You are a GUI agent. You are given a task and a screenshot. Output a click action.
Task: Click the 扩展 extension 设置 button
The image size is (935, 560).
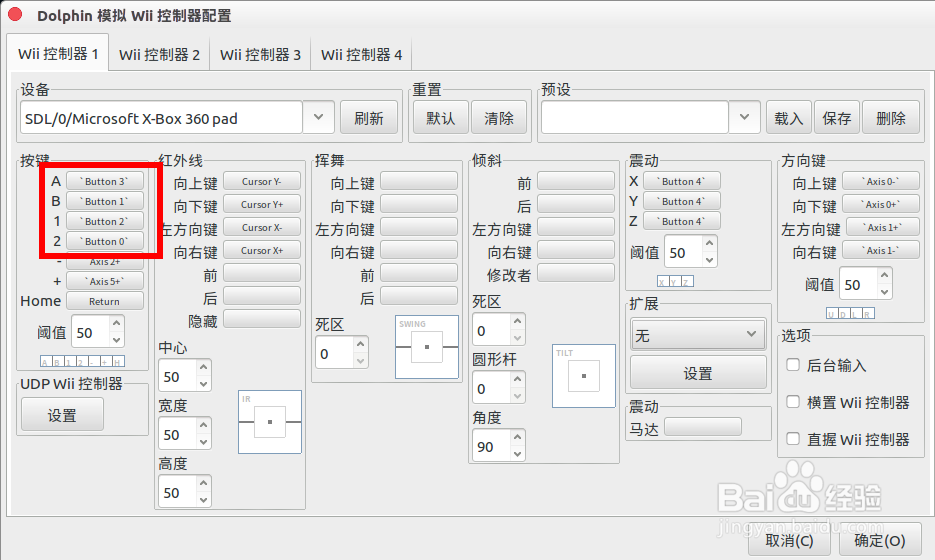[x=698, y=373]
